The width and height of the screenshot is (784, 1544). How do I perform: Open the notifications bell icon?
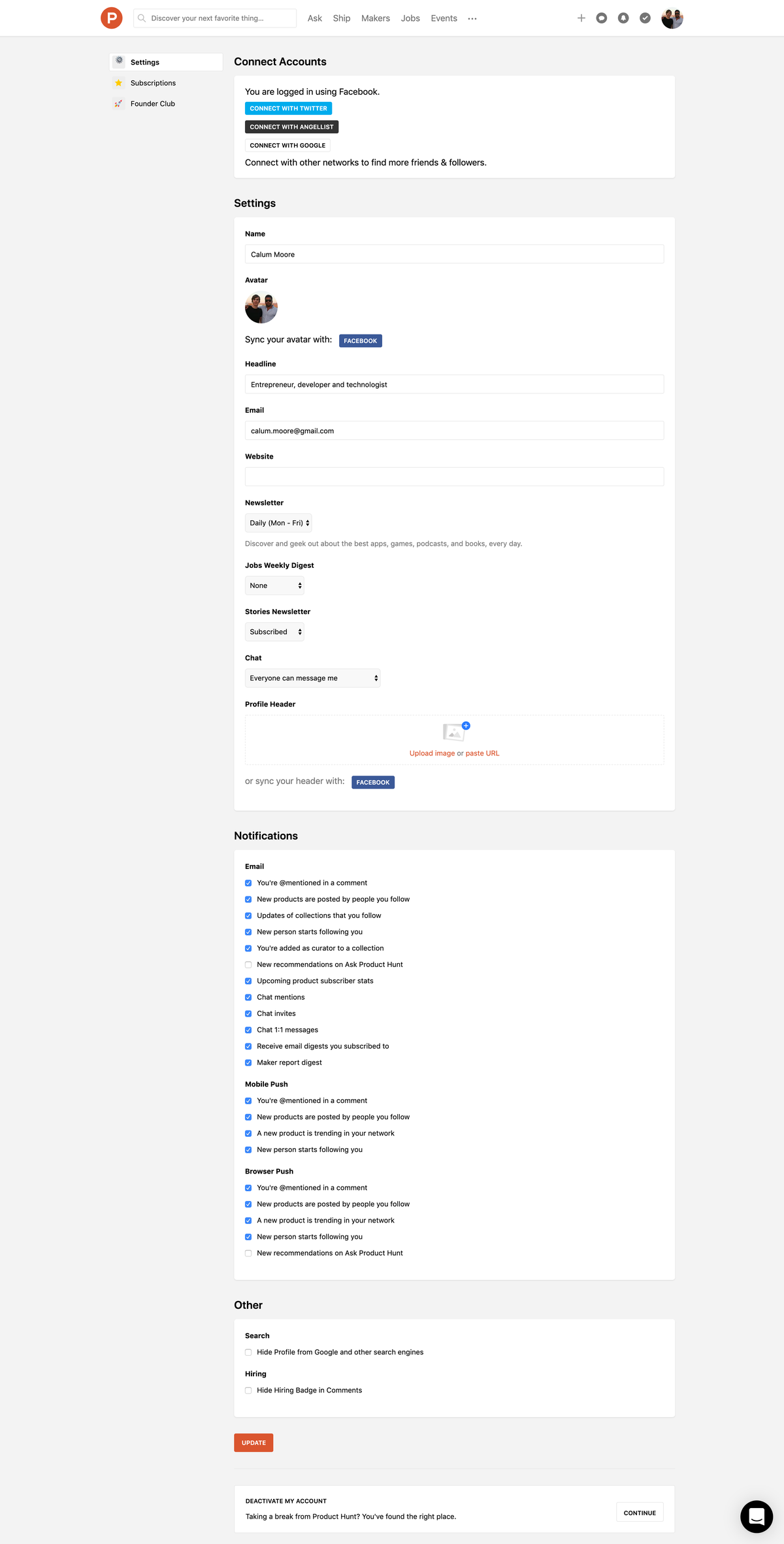click(x=623, y=18)
